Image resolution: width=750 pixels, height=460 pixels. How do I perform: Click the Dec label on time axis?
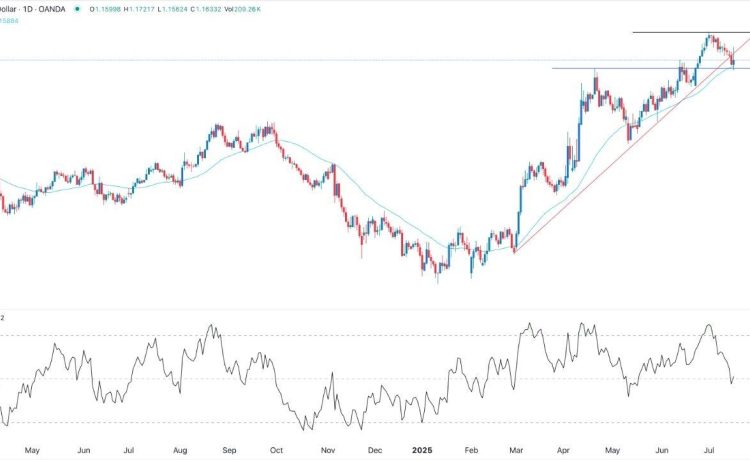pos(377,450)
